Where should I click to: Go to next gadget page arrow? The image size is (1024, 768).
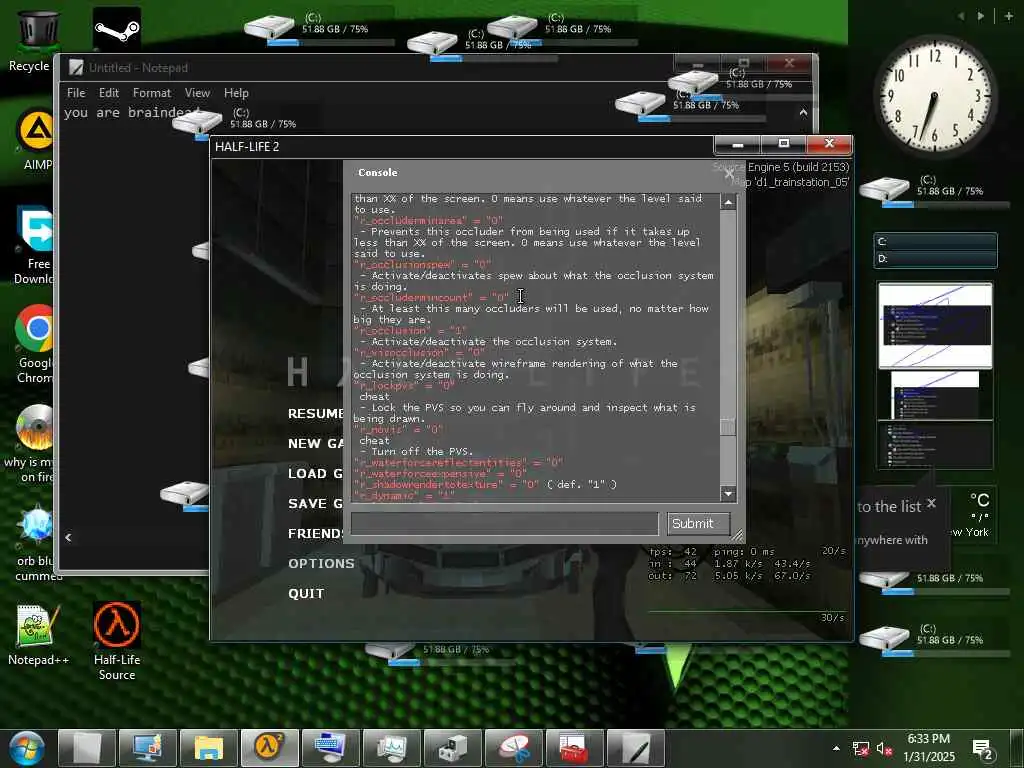[x=980, y=16]
